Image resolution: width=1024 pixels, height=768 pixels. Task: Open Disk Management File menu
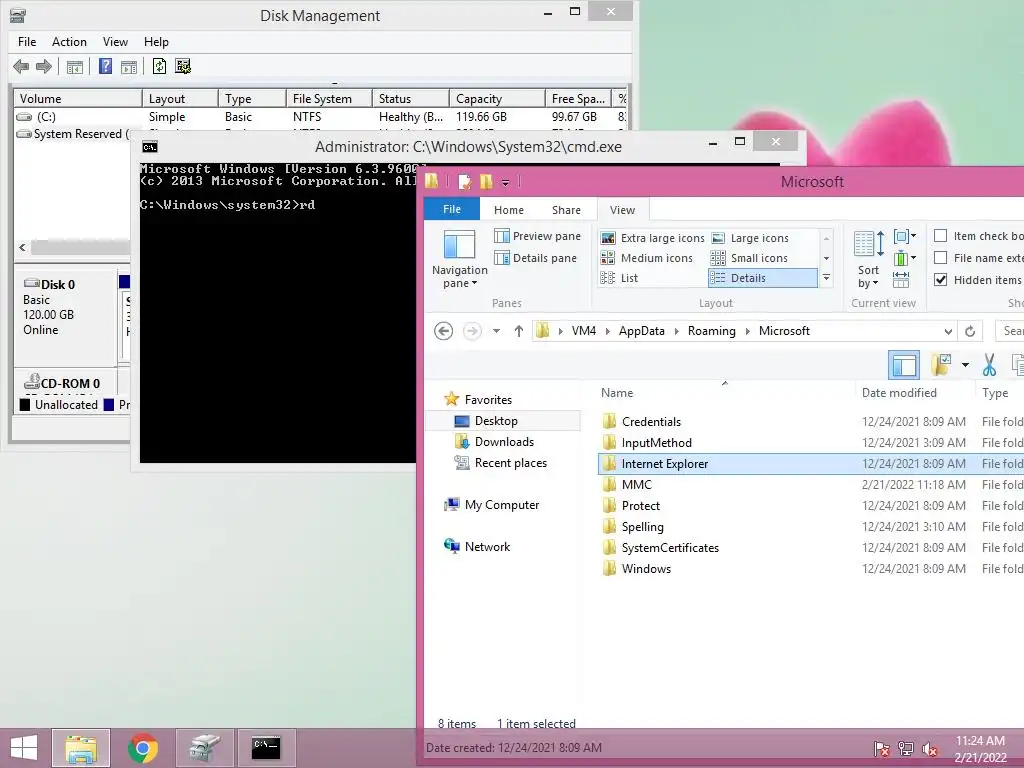[x=27, y=42]
